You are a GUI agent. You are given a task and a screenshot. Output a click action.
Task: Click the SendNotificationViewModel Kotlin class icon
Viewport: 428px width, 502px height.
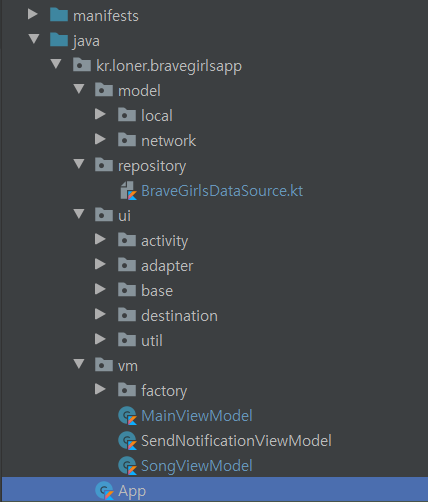coord(128,441)
